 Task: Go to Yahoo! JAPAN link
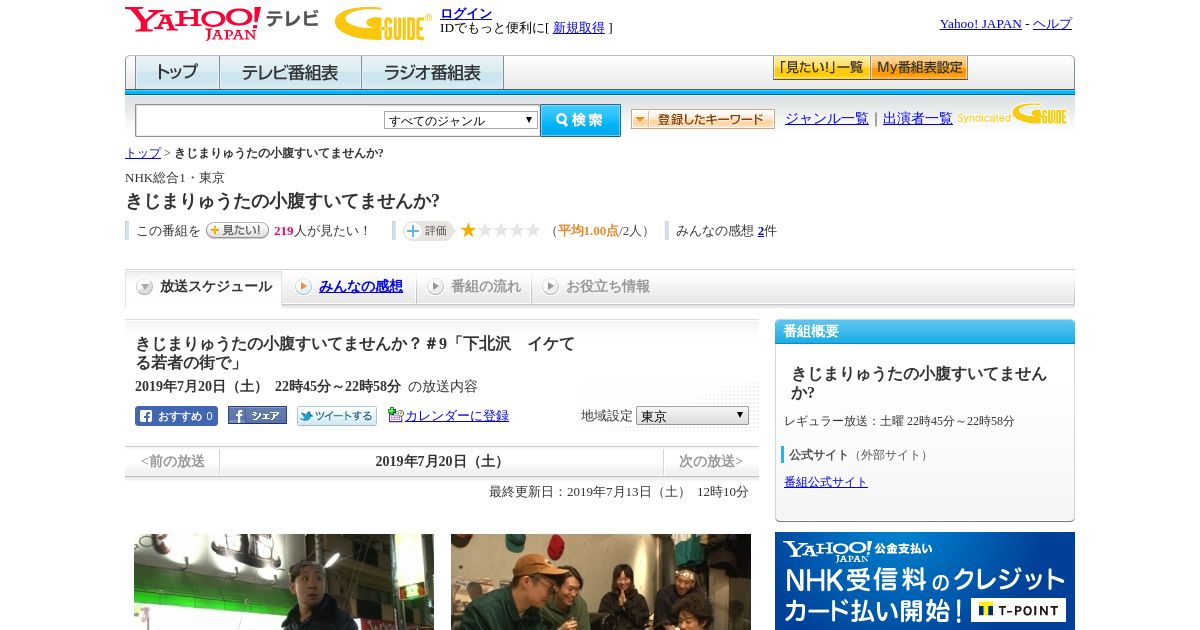coord(980,24)
